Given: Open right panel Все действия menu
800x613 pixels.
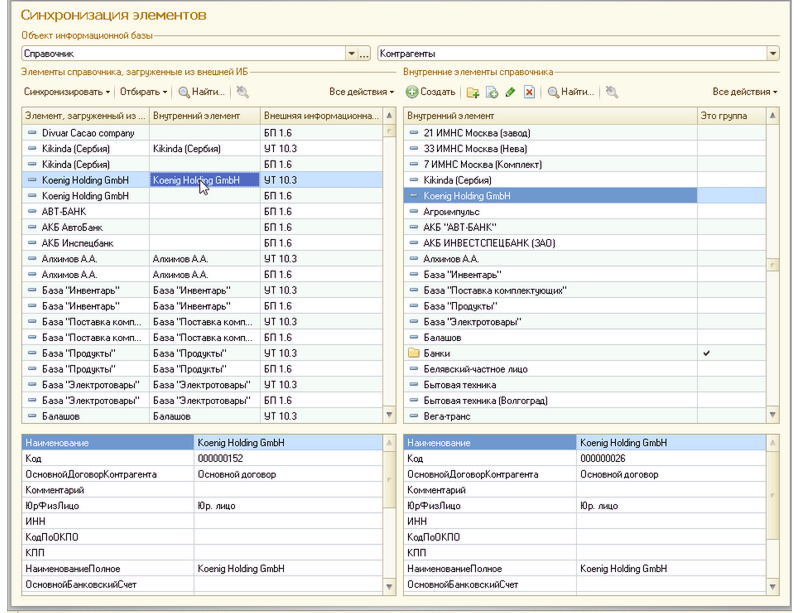Looking at the screenshot, I should coord(745,92).
